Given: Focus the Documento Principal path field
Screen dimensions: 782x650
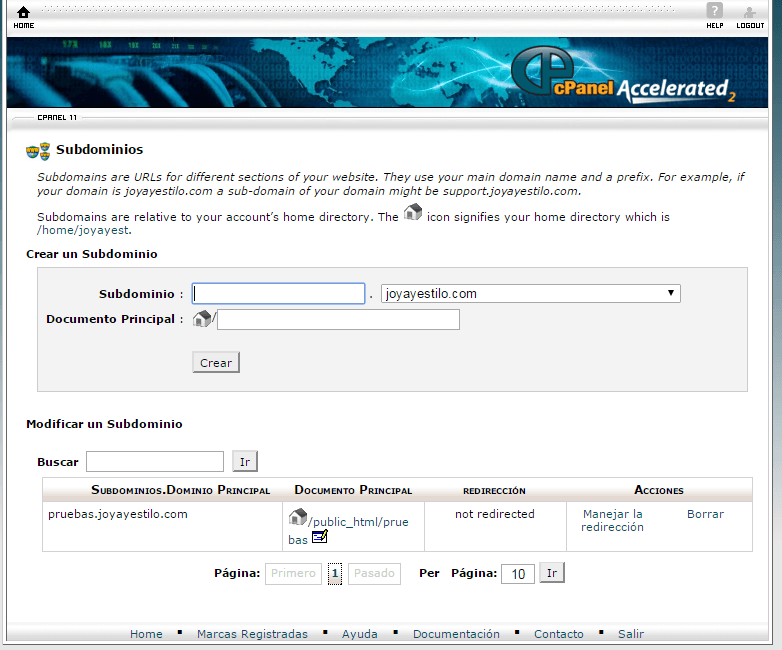Looking at the screenshot, I should (x=338, y=319).
